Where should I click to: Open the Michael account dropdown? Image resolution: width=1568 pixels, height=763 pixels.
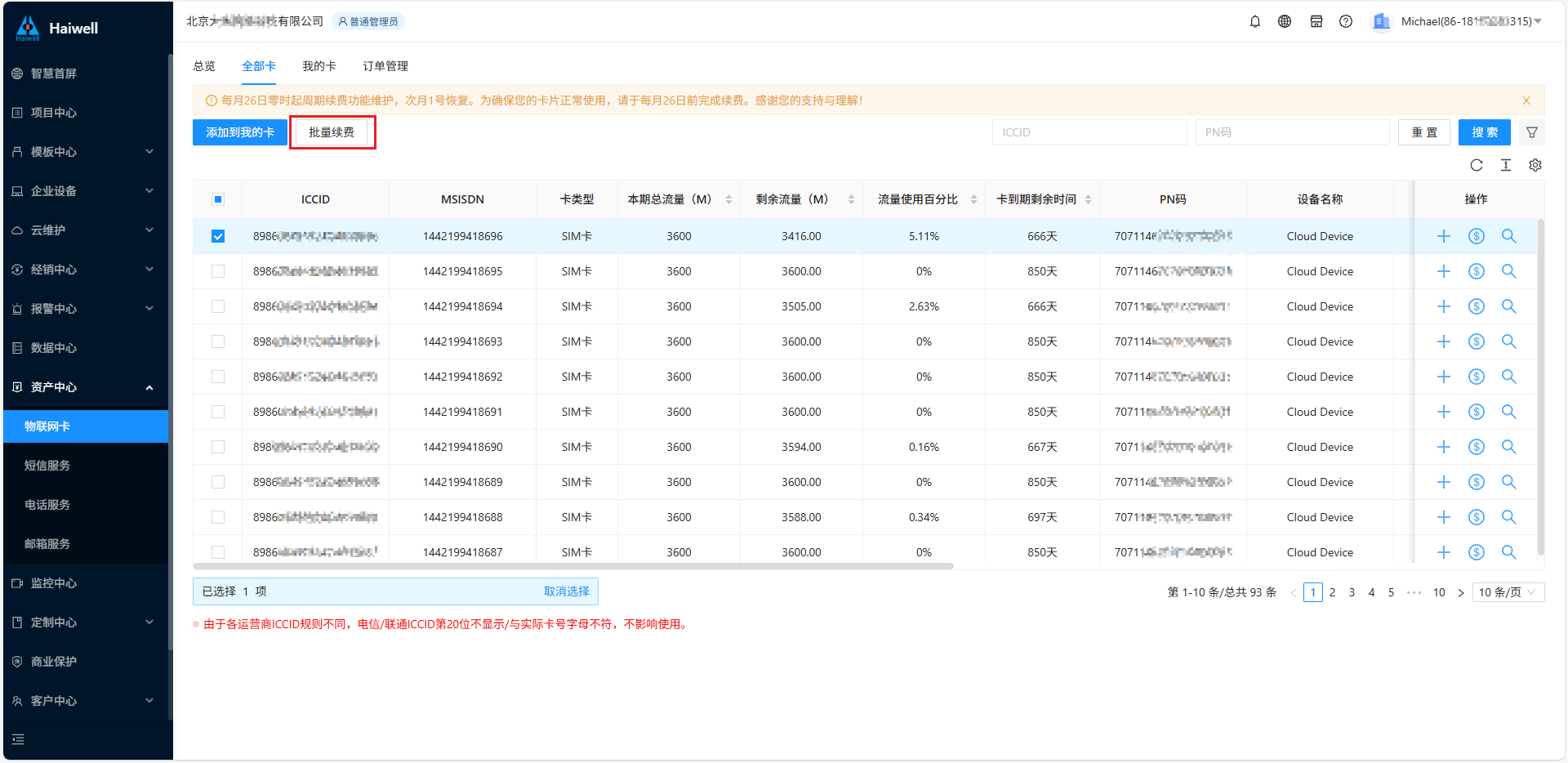(x=1471, y=21)
